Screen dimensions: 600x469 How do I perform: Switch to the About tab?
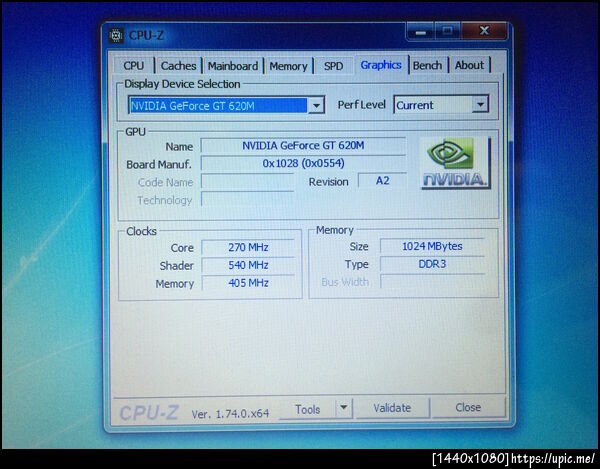click(x=469, y=65)
